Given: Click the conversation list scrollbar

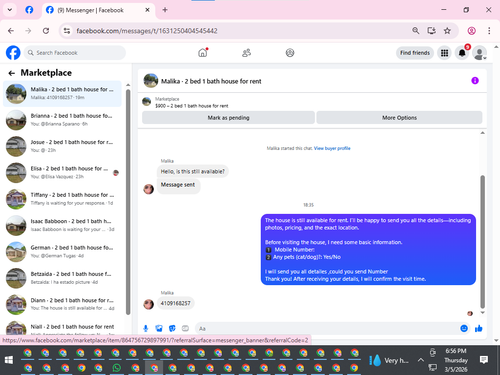Looking at the screenshot, I should [128, 202].
